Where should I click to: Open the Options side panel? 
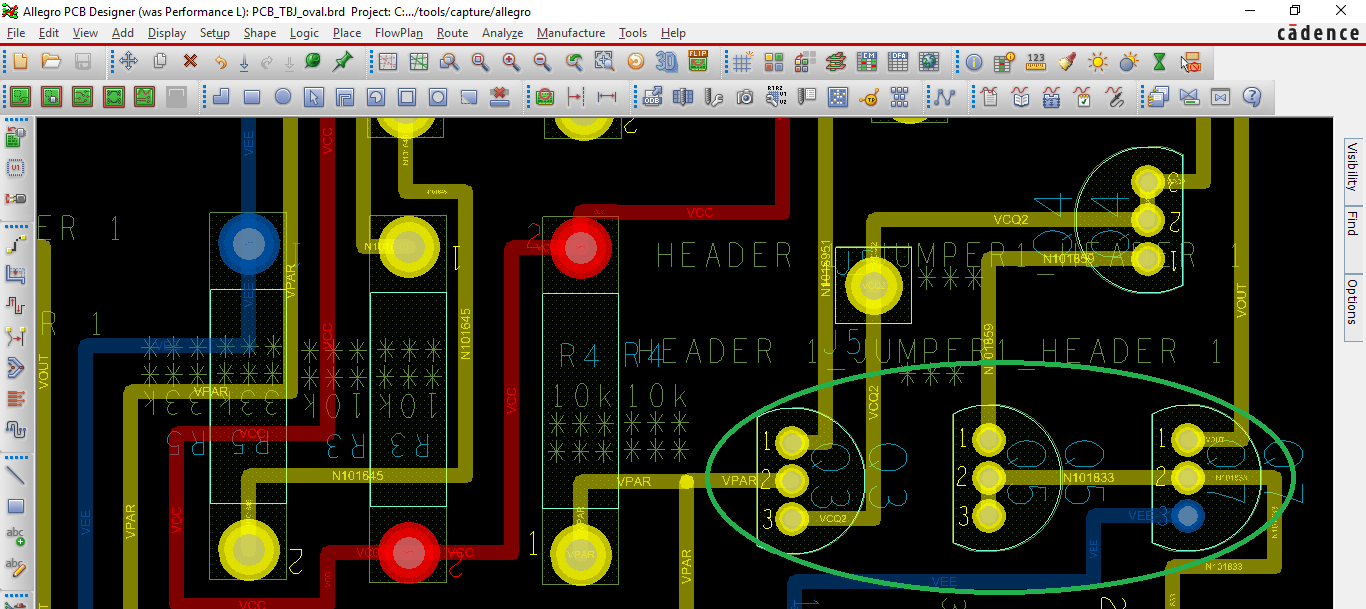click(1351, 299)
